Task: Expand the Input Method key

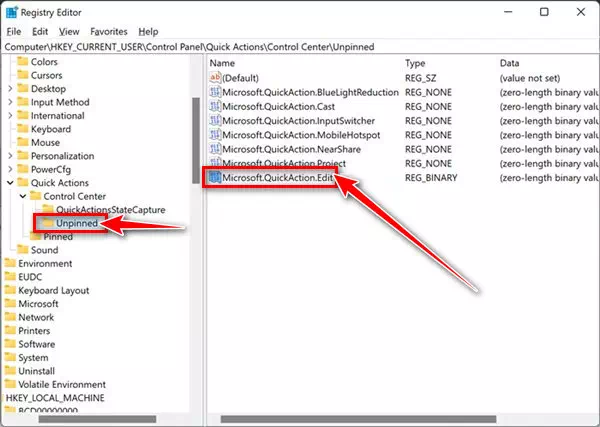Action: tap(10, 102)
